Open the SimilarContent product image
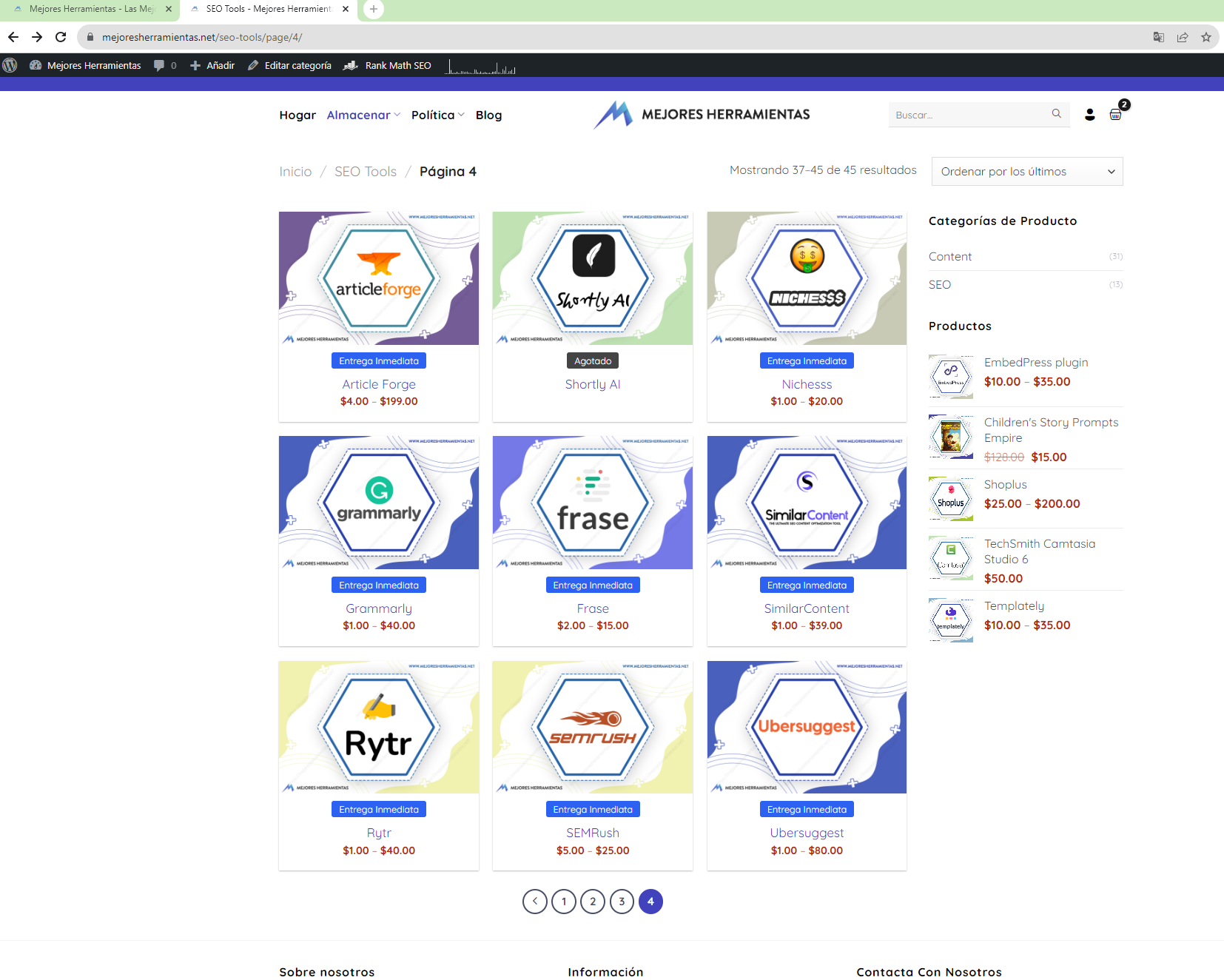 point(807,503)
